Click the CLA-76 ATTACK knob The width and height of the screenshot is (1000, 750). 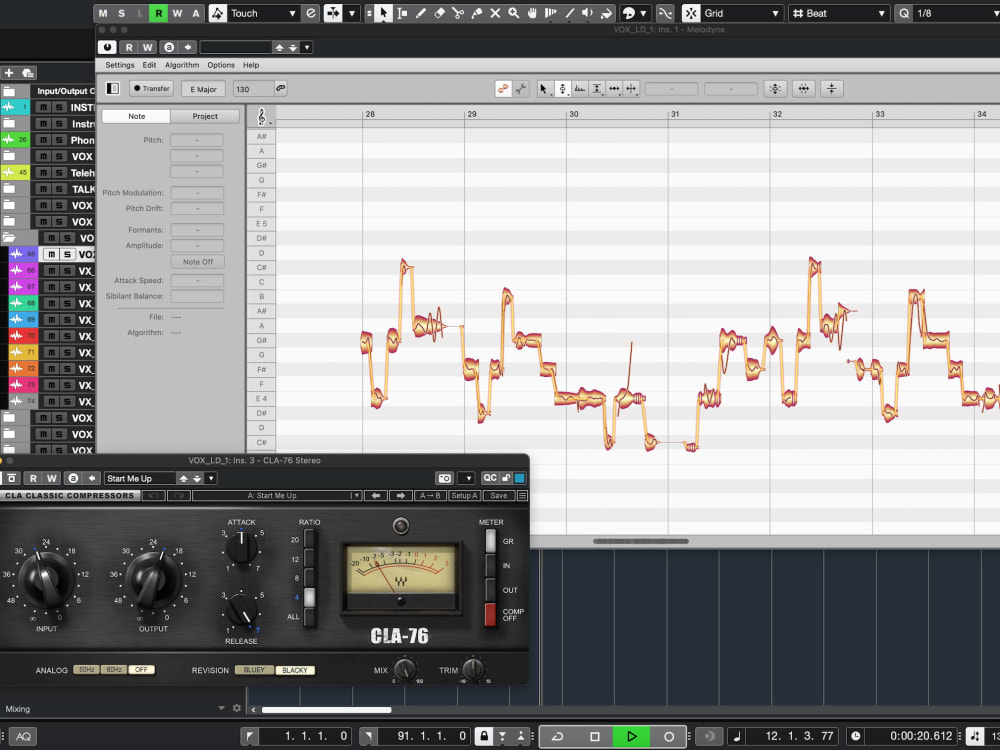[242, 547]
